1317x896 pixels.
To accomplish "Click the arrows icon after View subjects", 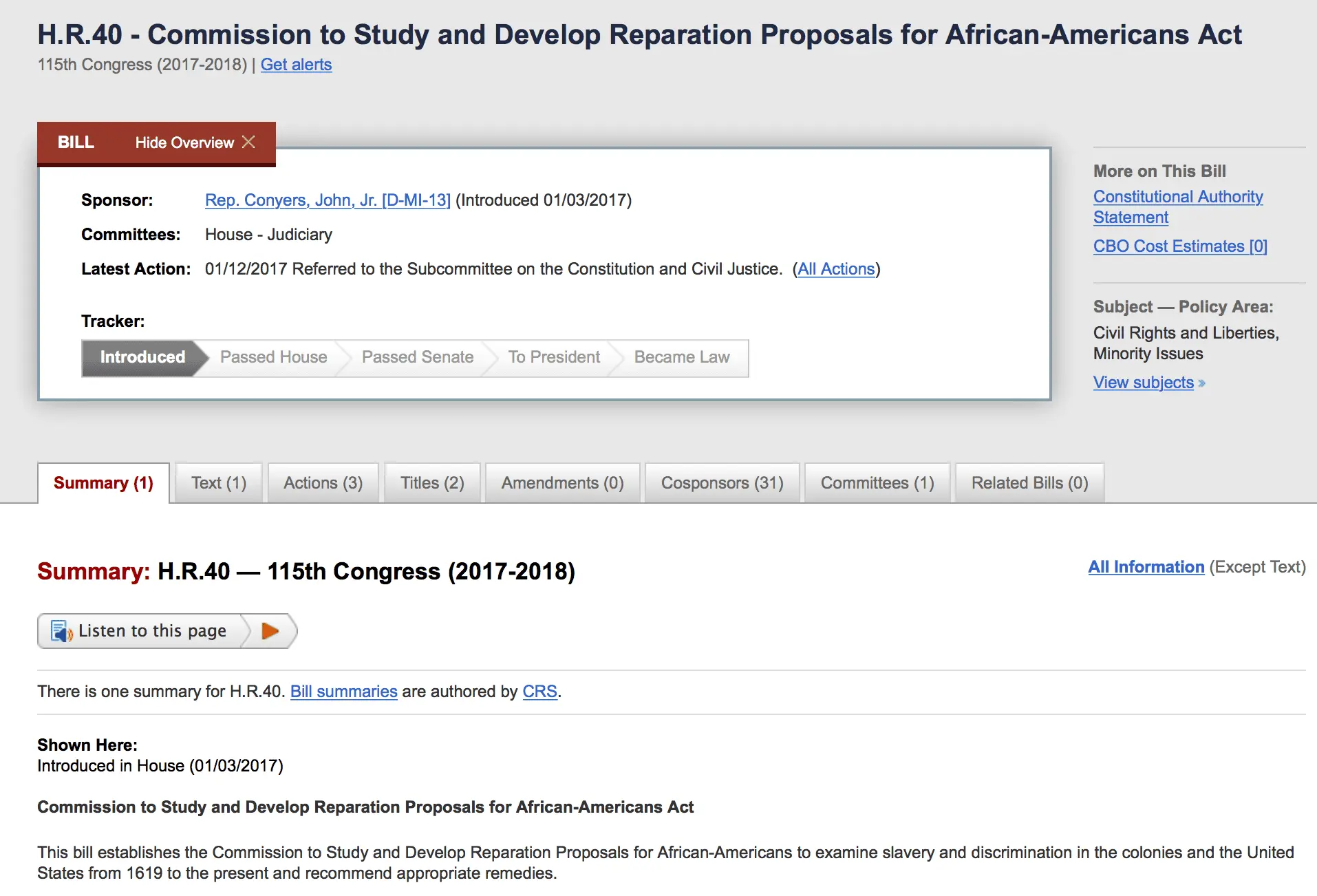I will pyautogui.click(x=1201, y=383).
